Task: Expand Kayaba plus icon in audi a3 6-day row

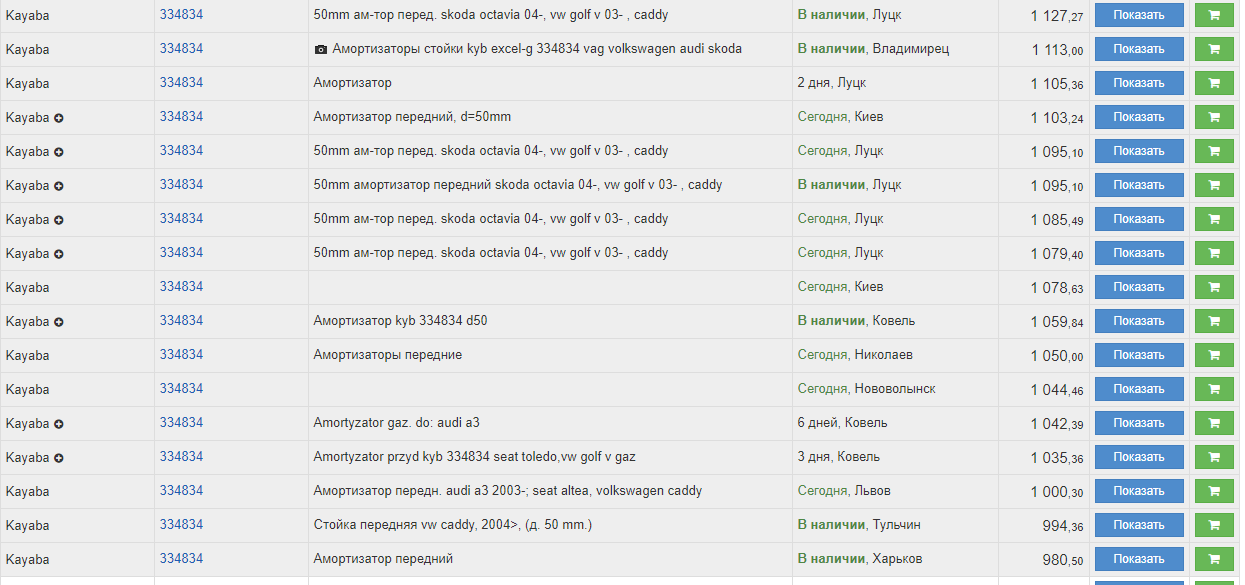Action: [x=59, y=424]
